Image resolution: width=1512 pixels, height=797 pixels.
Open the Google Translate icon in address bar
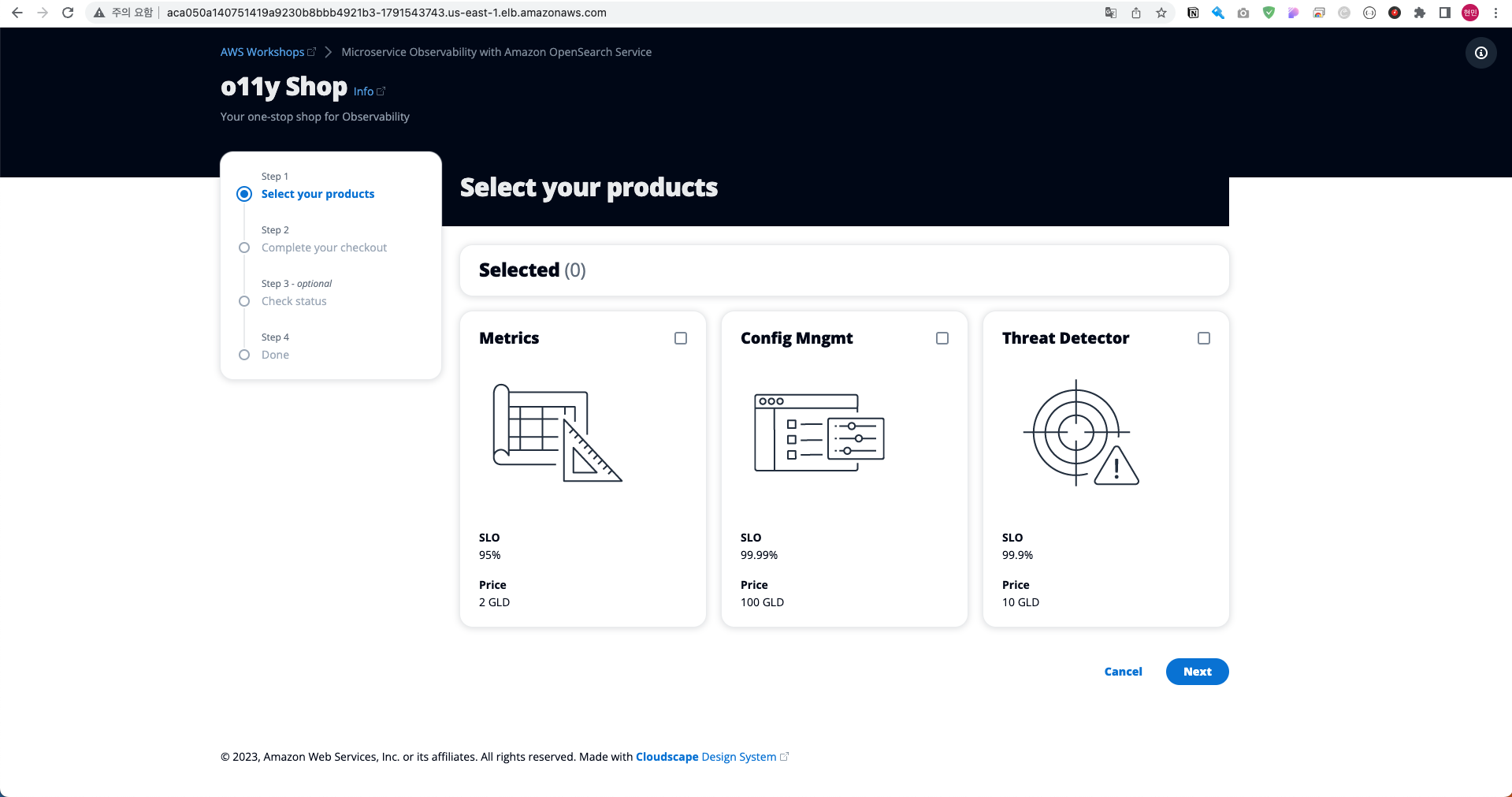click(1111, 13)
